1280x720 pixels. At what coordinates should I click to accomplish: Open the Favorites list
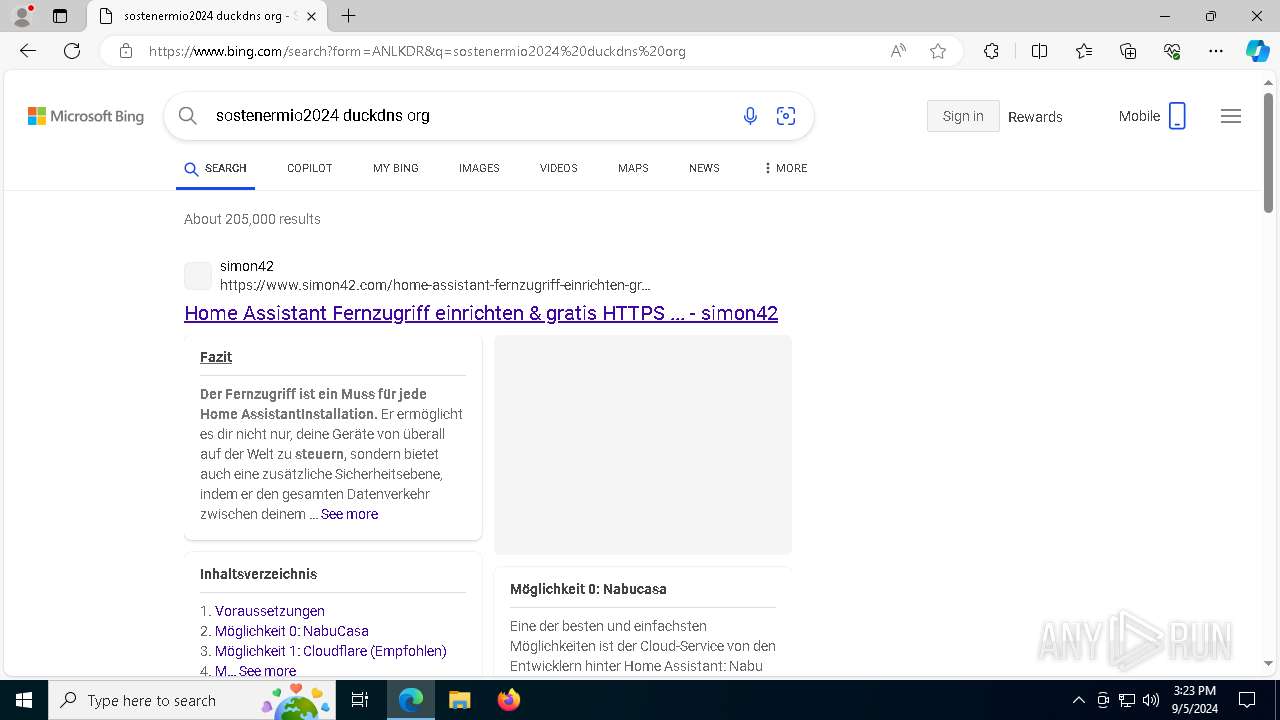1084,51
